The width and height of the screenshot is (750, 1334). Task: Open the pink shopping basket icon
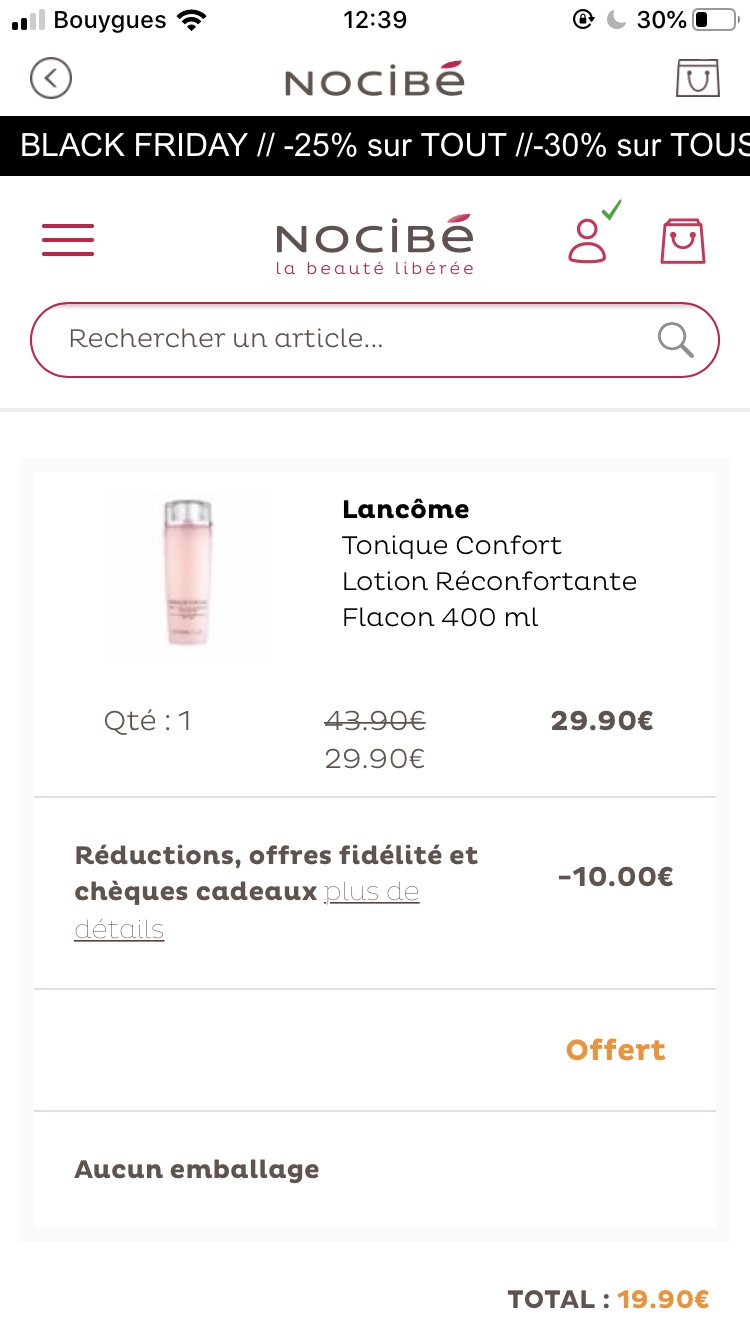(683, 241)
